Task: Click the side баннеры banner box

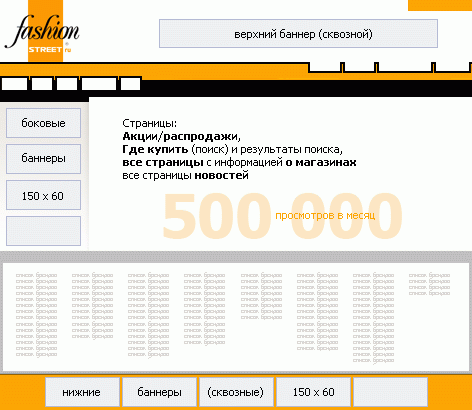Action: [x=43, y=159]
